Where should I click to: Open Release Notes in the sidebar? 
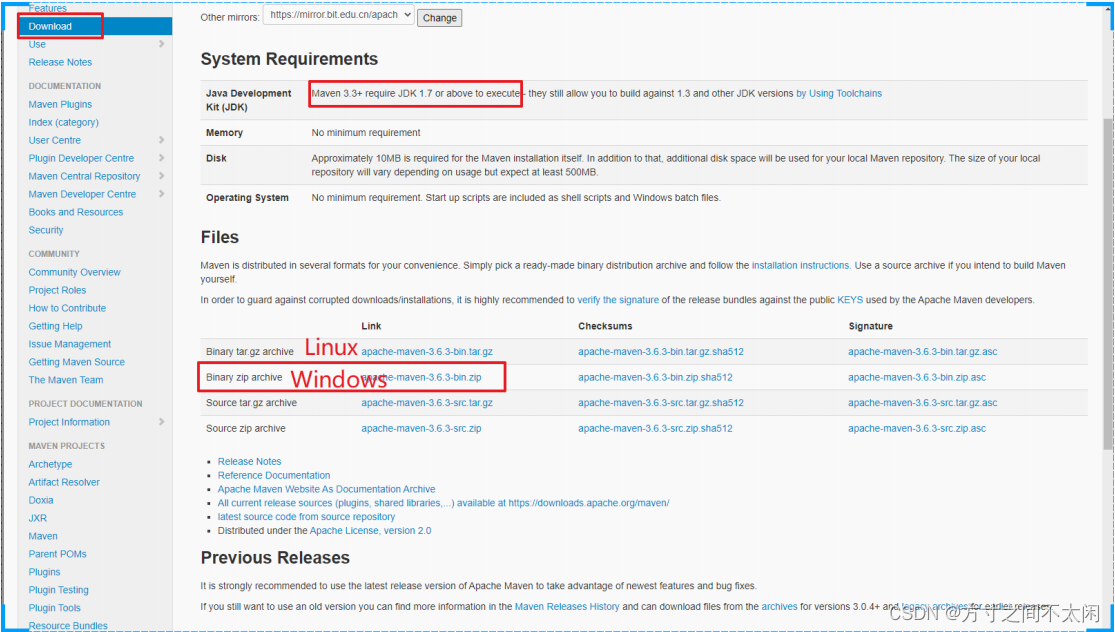pos(60,62)
